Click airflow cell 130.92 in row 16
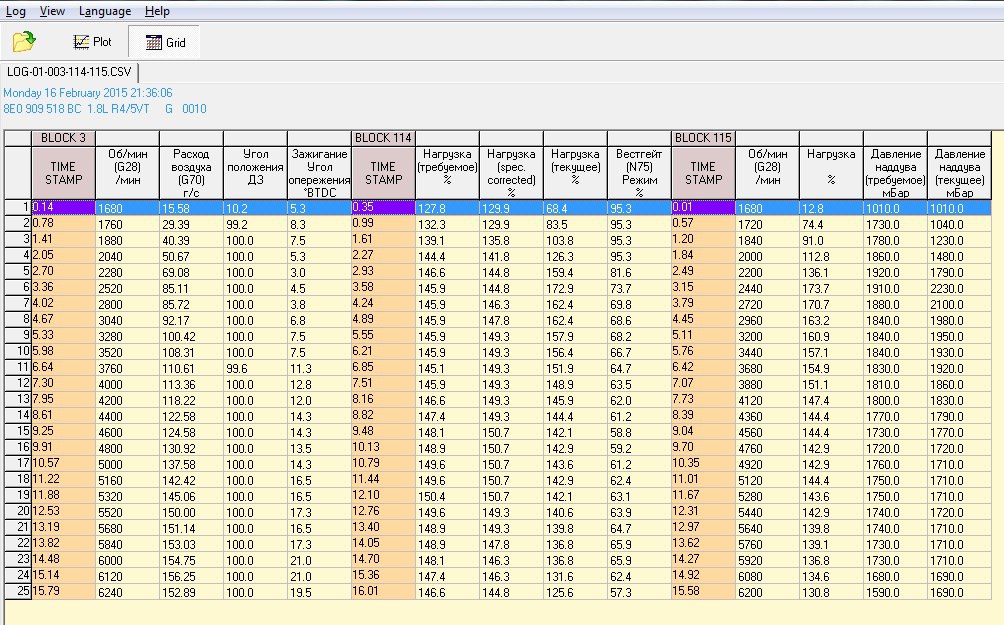This screenshot has width=1004, height=625. point(191,448)
